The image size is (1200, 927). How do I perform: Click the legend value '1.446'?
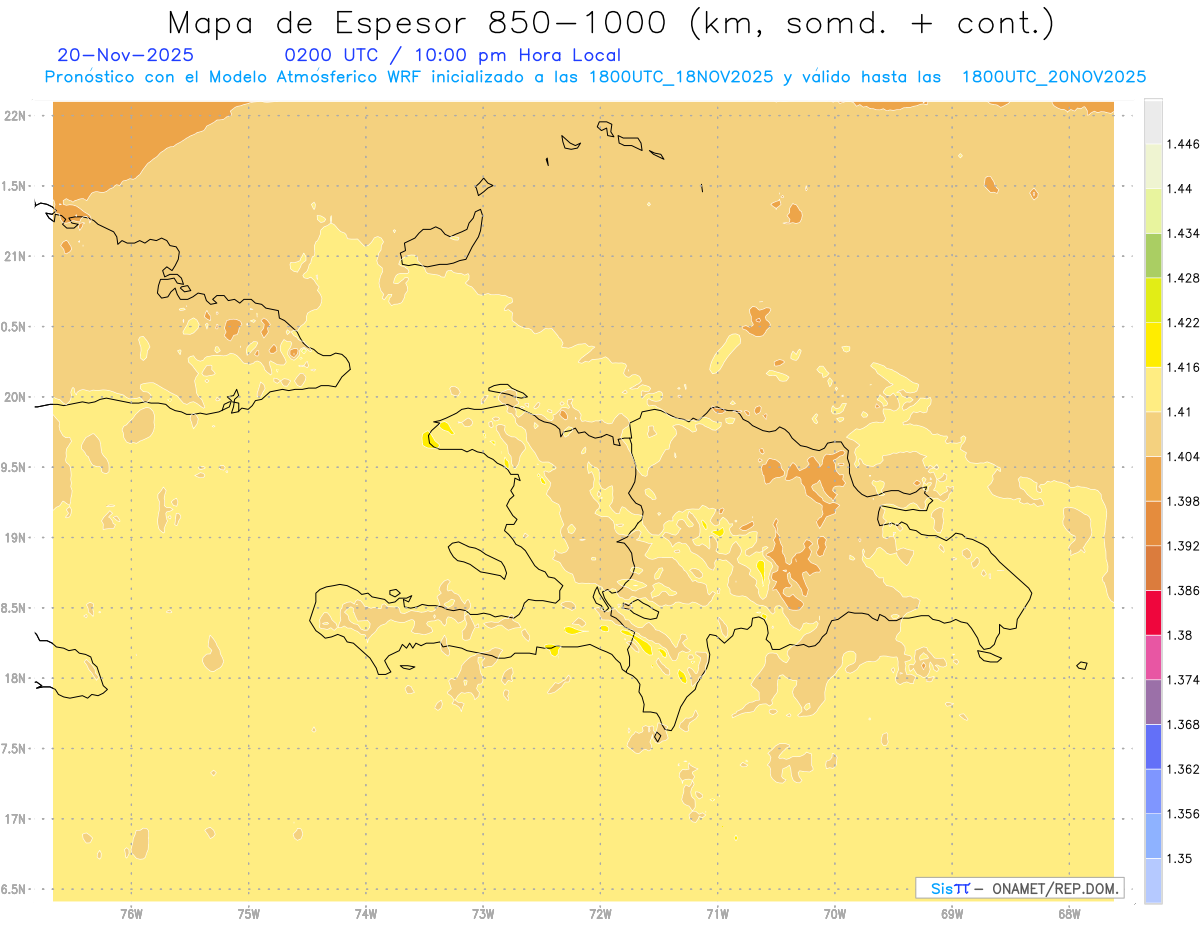click(1183, 144)
